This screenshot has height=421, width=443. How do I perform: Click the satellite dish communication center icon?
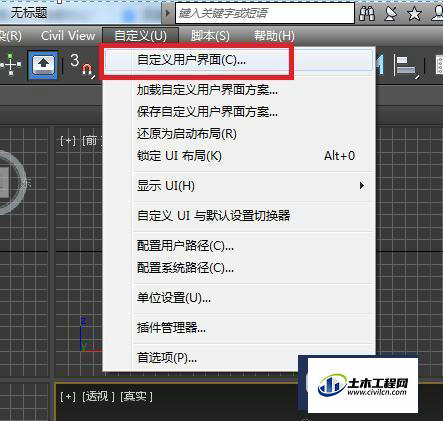[391, 14]
